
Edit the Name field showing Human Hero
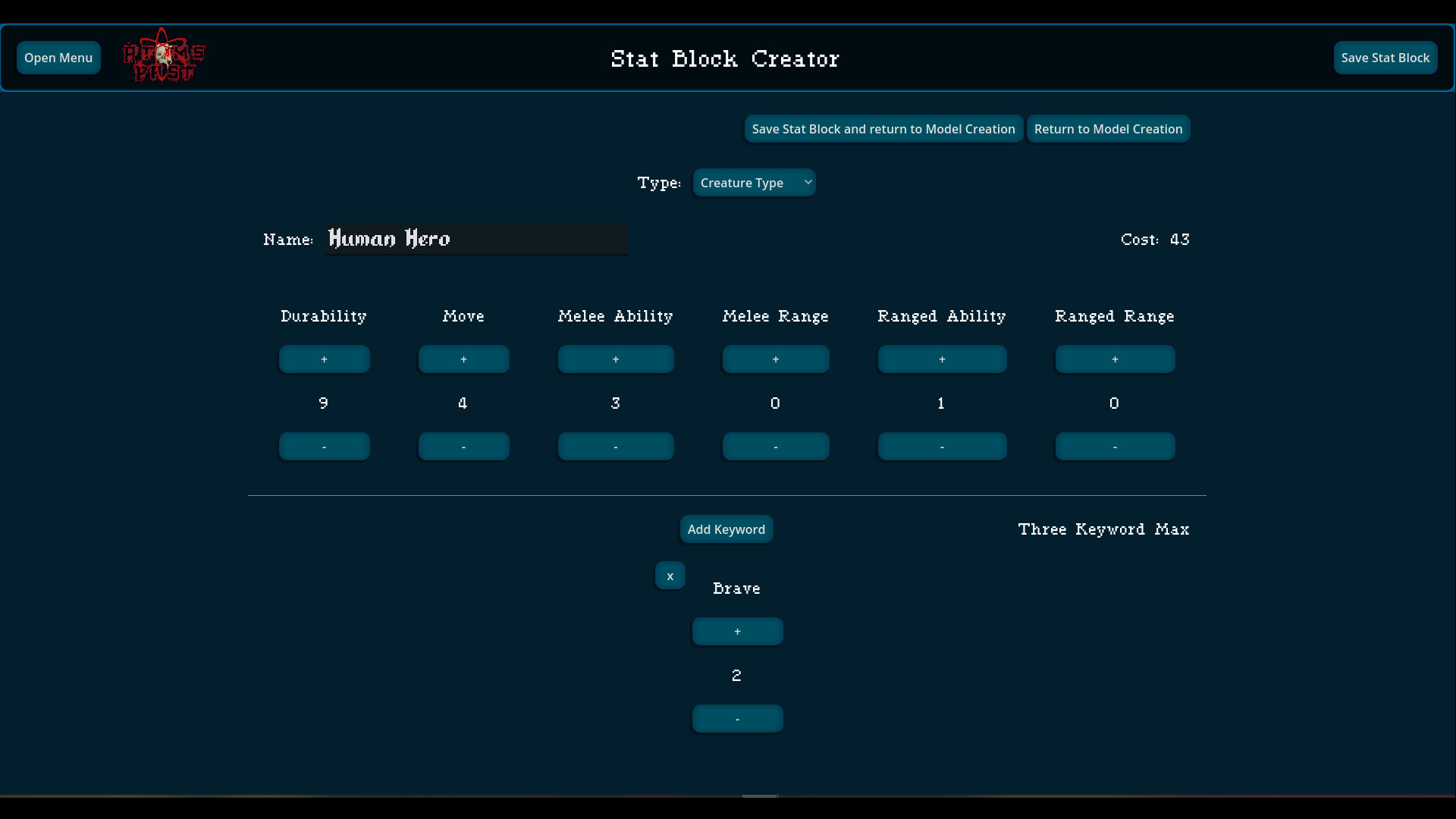pos(476,238)
